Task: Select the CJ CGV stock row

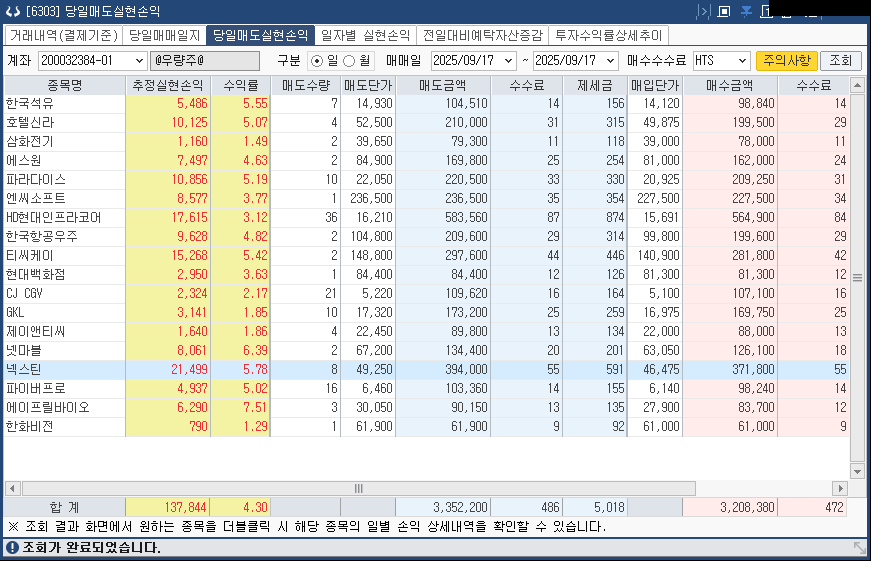Action: (426, 293)
